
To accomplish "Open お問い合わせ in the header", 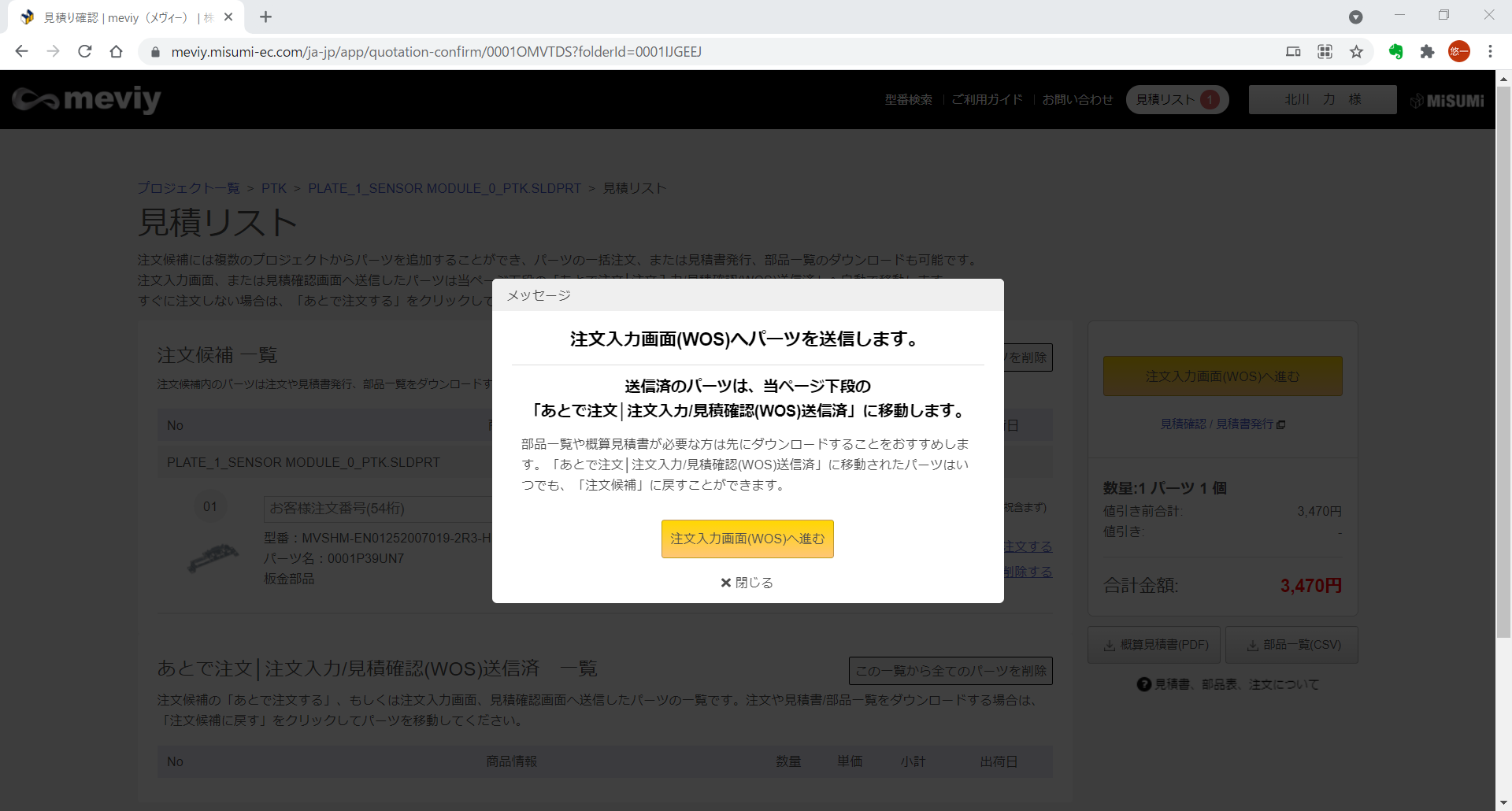I will (x=1077, y=99).
